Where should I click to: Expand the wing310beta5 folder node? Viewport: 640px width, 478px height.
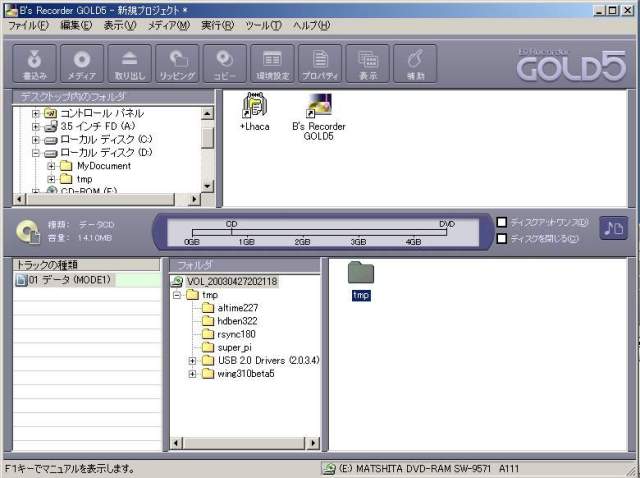point(192,374)
